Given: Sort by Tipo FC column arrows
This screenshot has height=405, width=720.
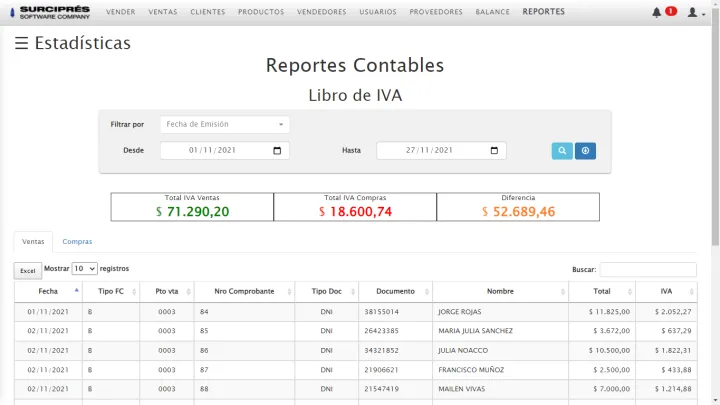Looking at the screenshot, I should pyautogui.click(x=134, y=292).
